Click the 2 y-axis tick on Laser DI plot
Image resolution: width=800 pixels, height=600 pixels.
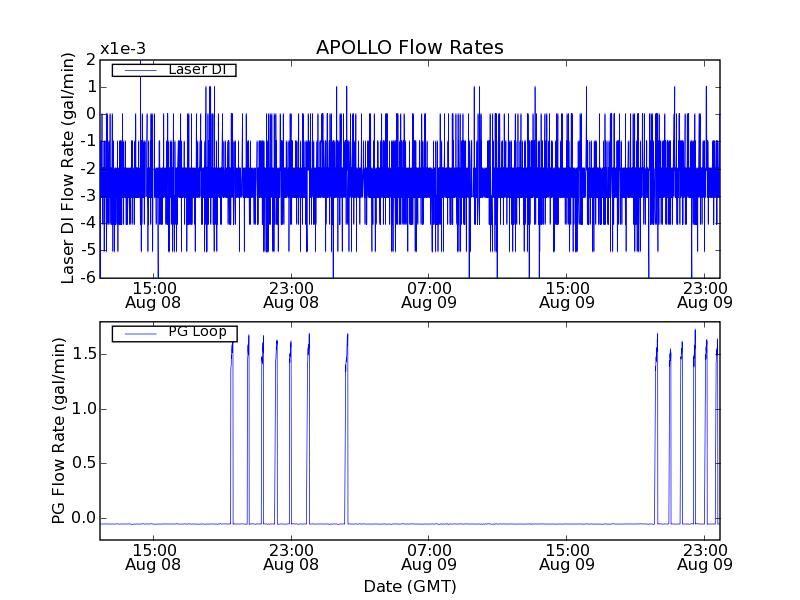[x=91, y=59]
